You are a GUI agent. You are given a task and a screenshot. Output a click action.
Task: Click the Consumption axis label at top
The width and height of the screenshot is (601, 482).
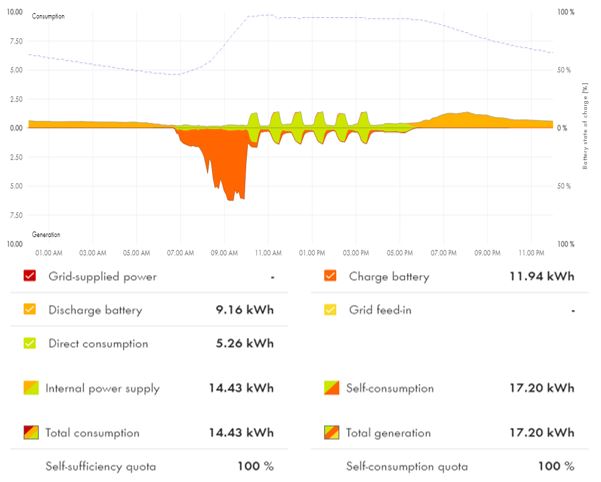point(50,17)
